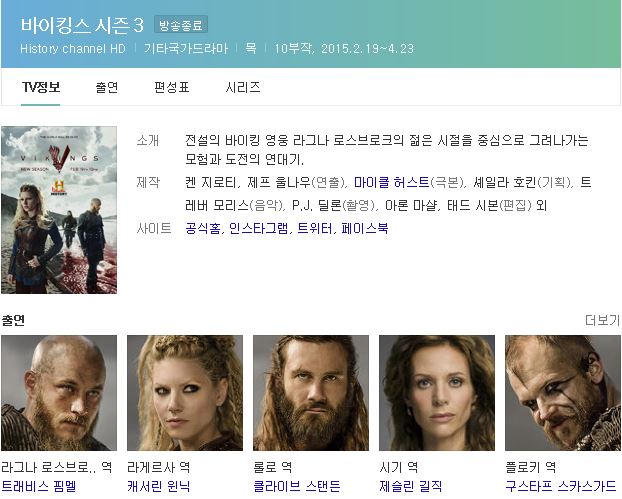Open the 출연 tab
The image size is (622, 499).
tap(107, 87)
